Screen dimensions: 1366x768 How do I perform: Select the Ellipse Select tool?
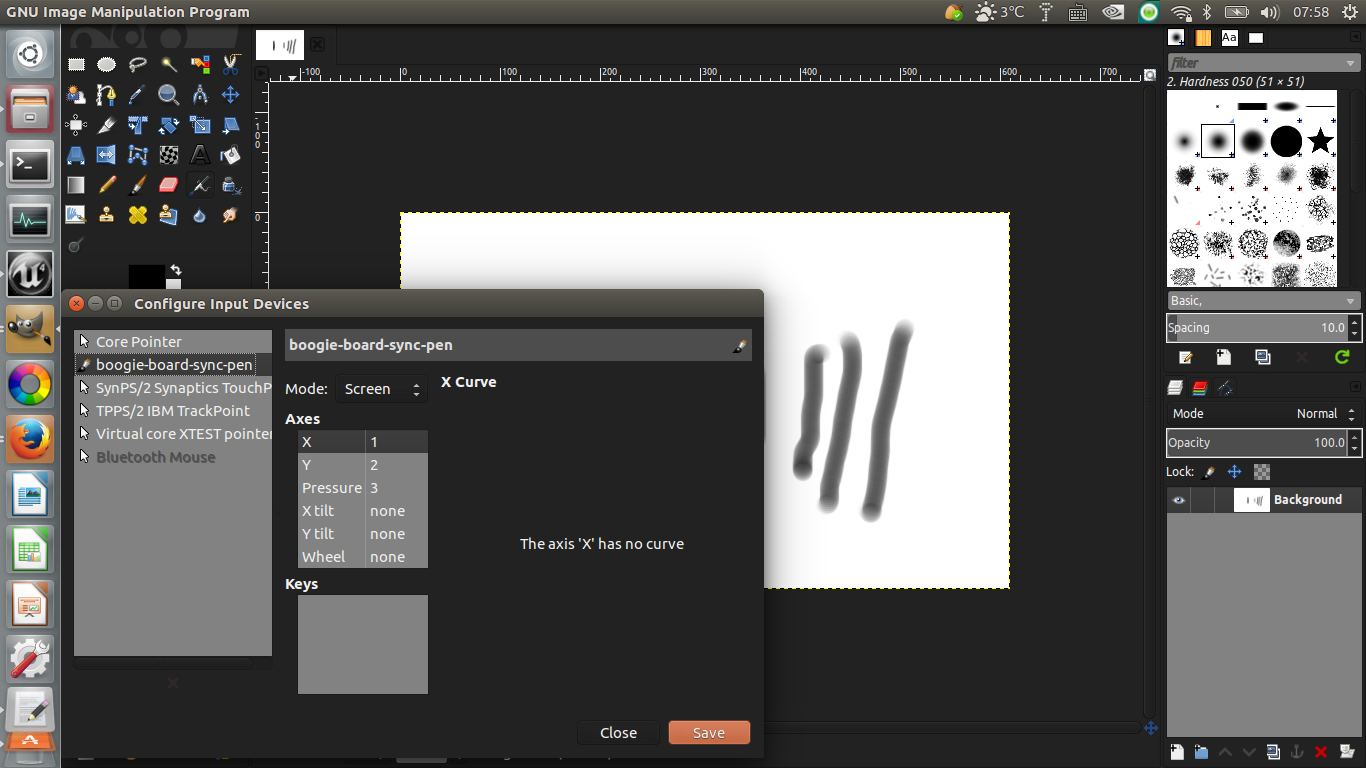(107, 65)
